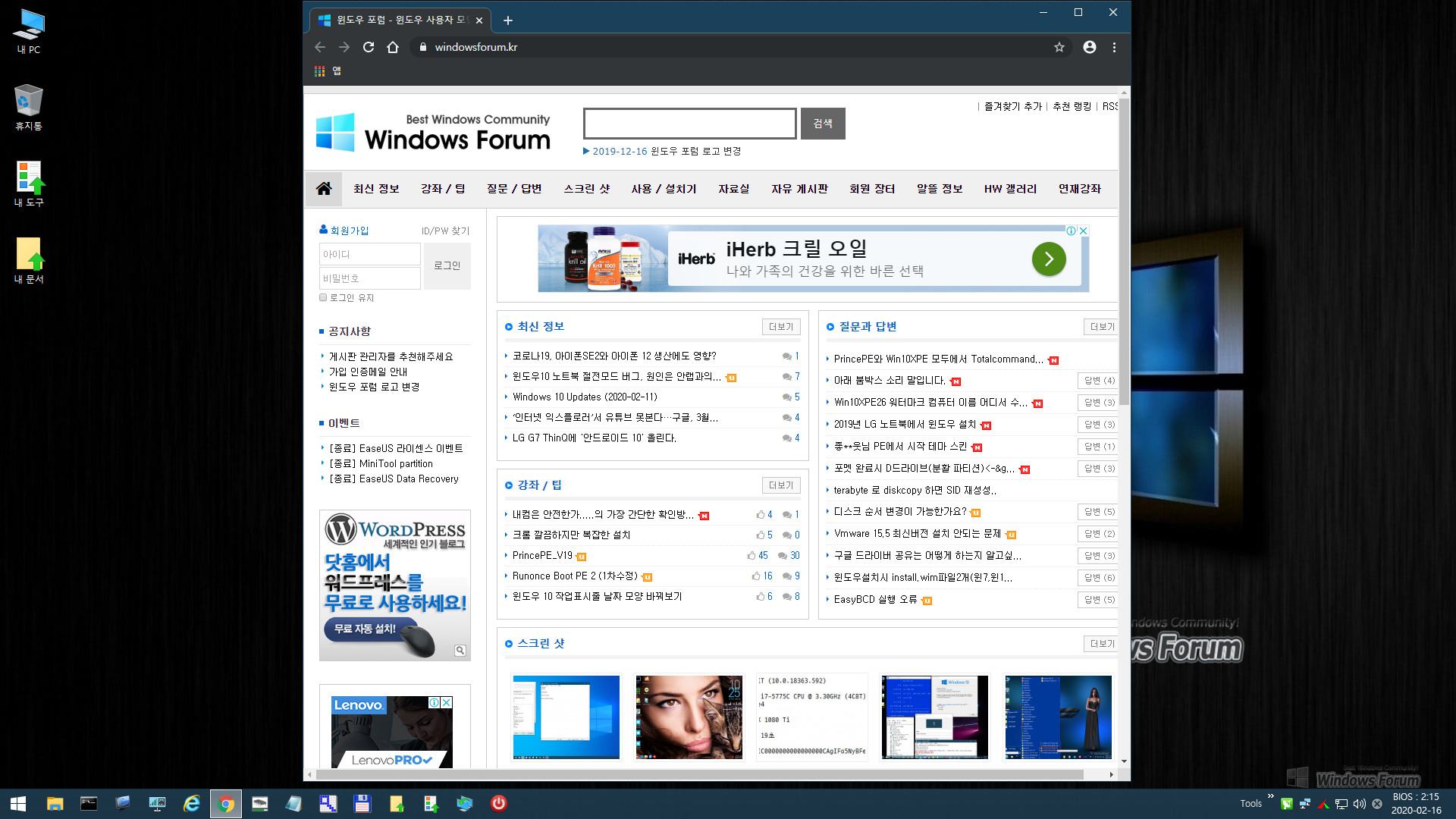Viewport: 1456px width, 819px height.
Task: Open a new tab with the plus icon
Action: coord(508,20)
